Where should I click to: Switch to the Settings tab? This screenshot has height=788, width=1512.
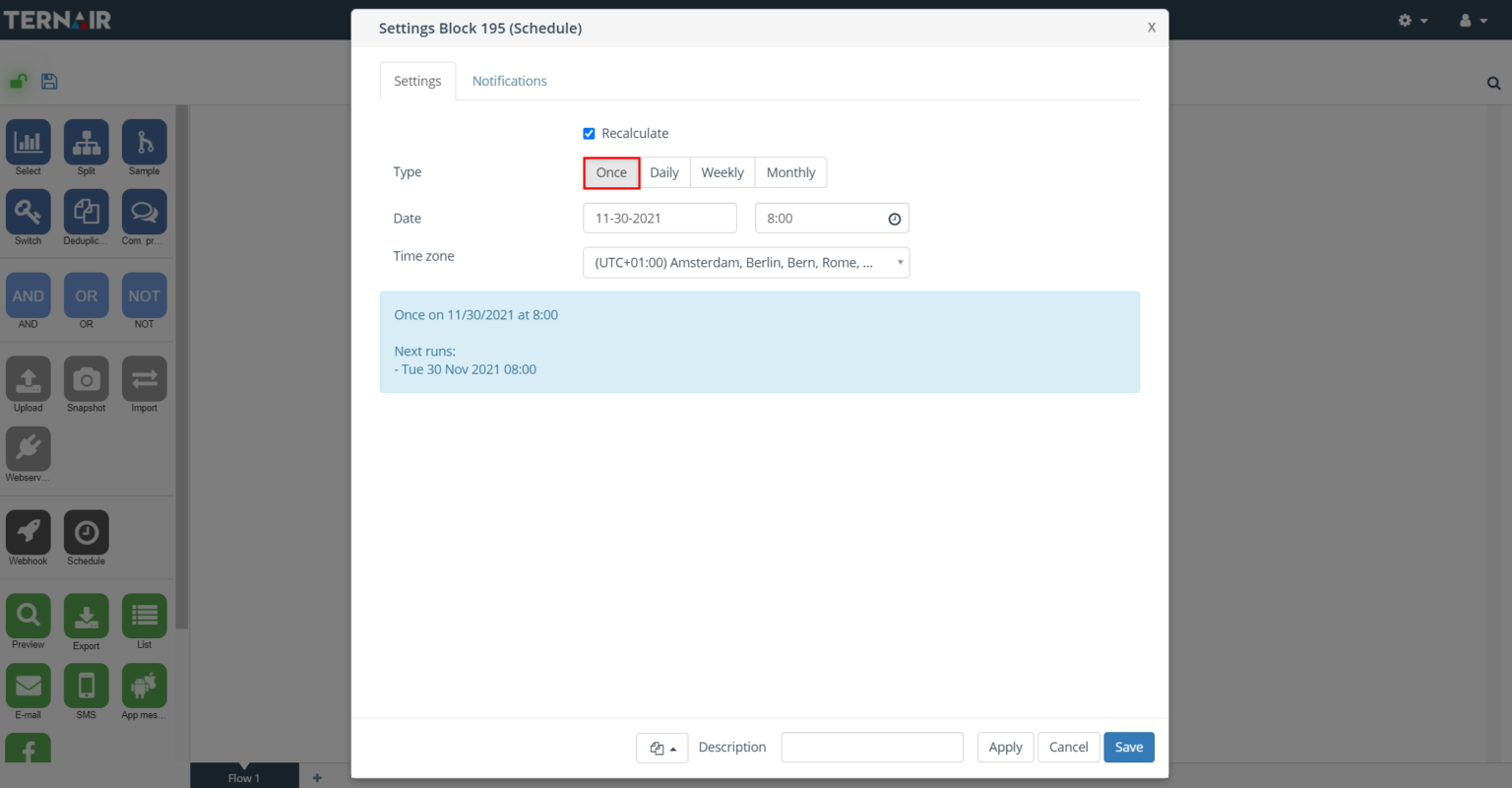coord(417,81)
